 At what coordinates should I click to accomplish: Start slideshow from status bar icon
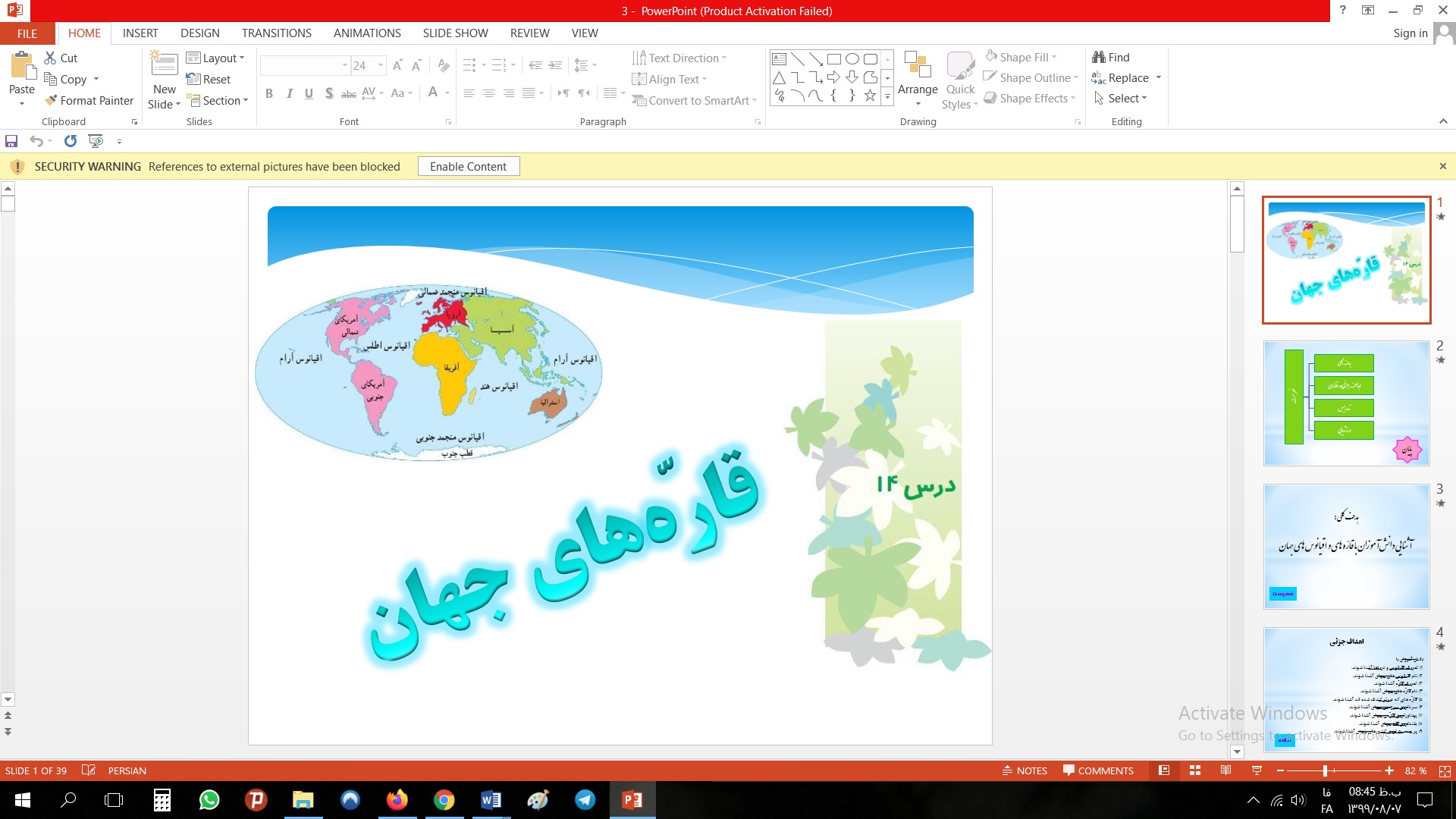click(1257, 770)
